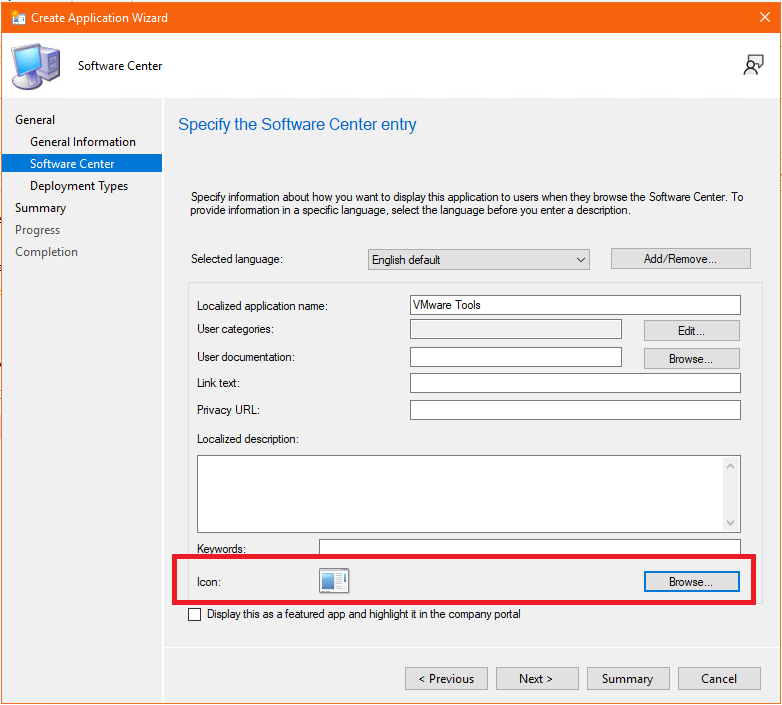Go to the Deployment Types step
Screen dimensions: 782x705
coord(79,186)
